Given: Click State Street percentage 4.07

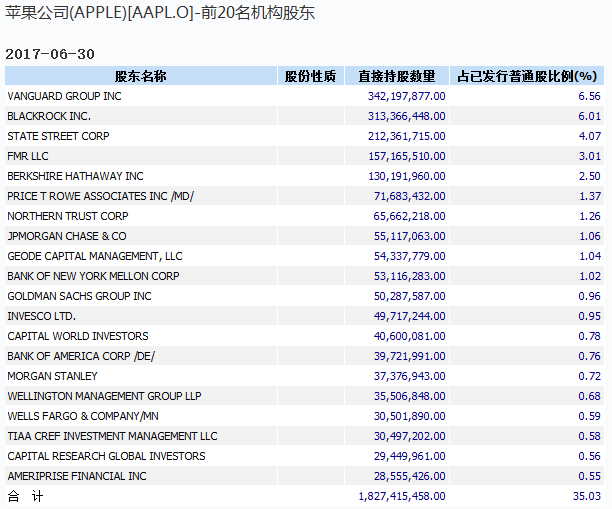Looking at the screenshot, I should tap(589, 136).
